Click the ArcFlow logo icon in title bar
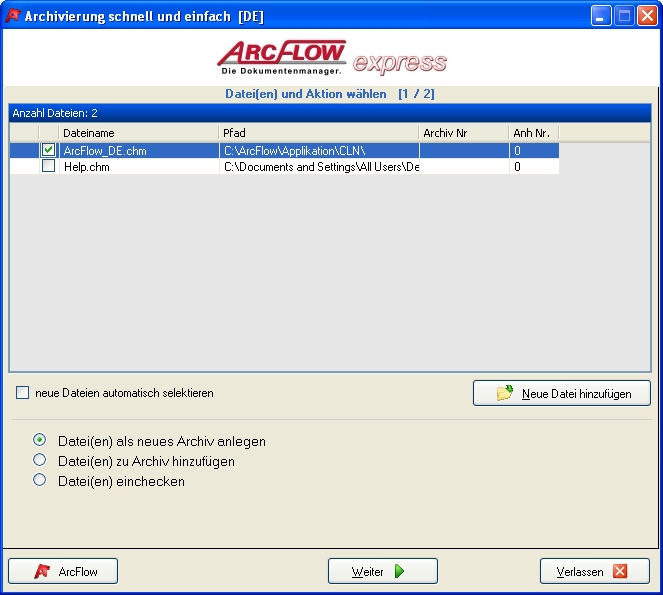The height and width of the screenshot is (595, 663). coord(13,16)
